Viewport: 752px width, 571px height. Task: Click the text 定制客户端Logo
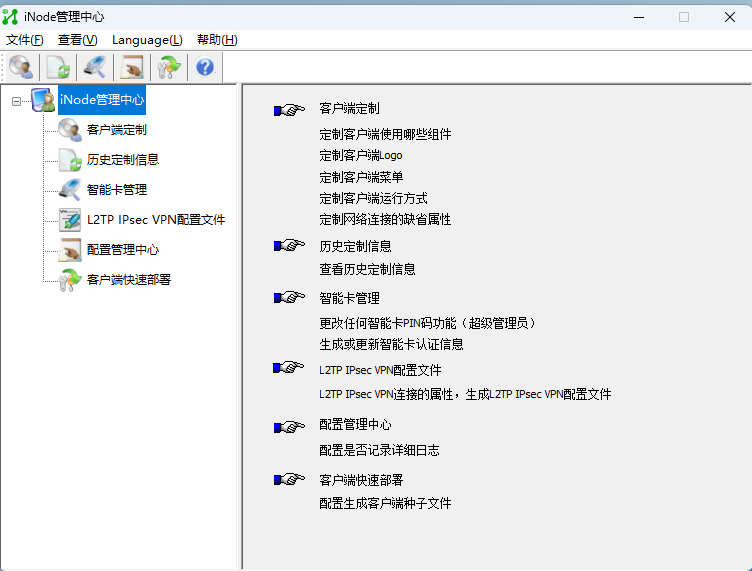tap(361, 155)
